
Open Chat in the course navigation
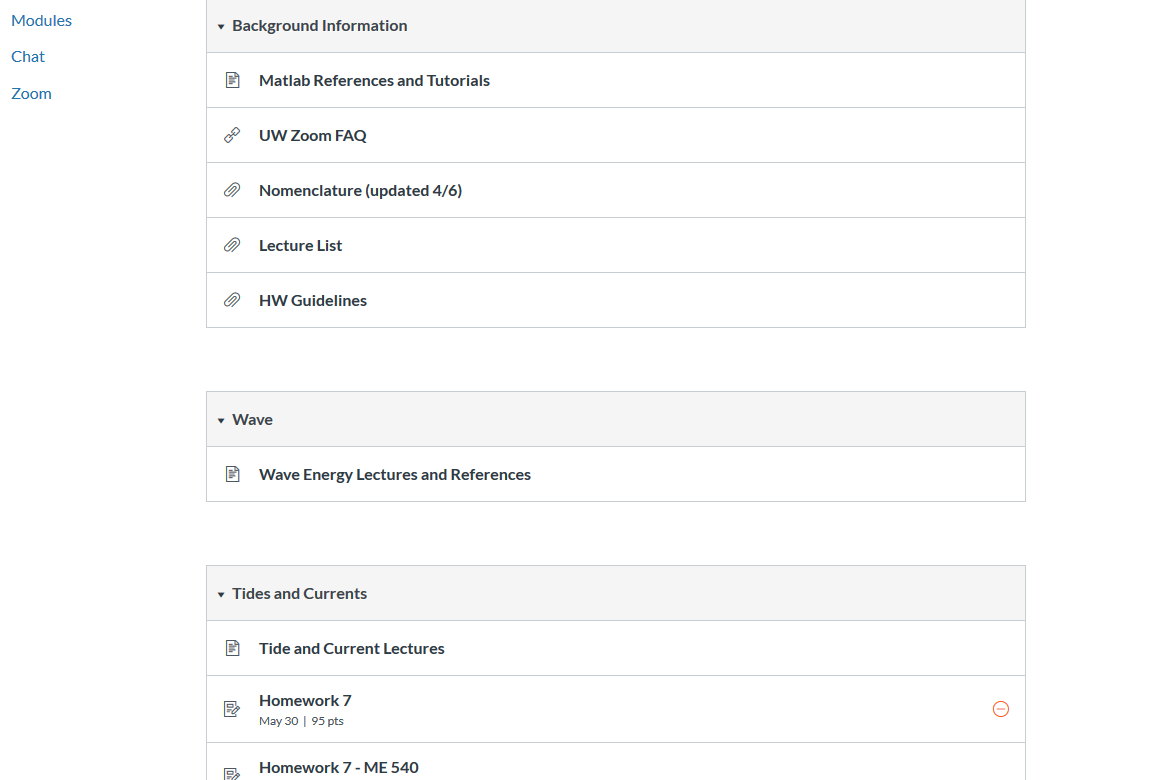coord(28,57)
